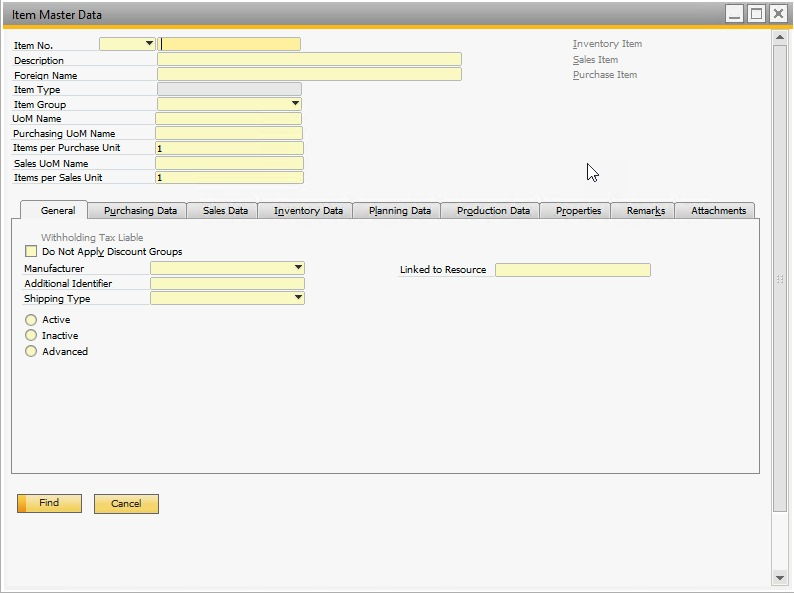Click the Foreign Name field
This screenshot has width=794, height=593.
tap(309, 74)
